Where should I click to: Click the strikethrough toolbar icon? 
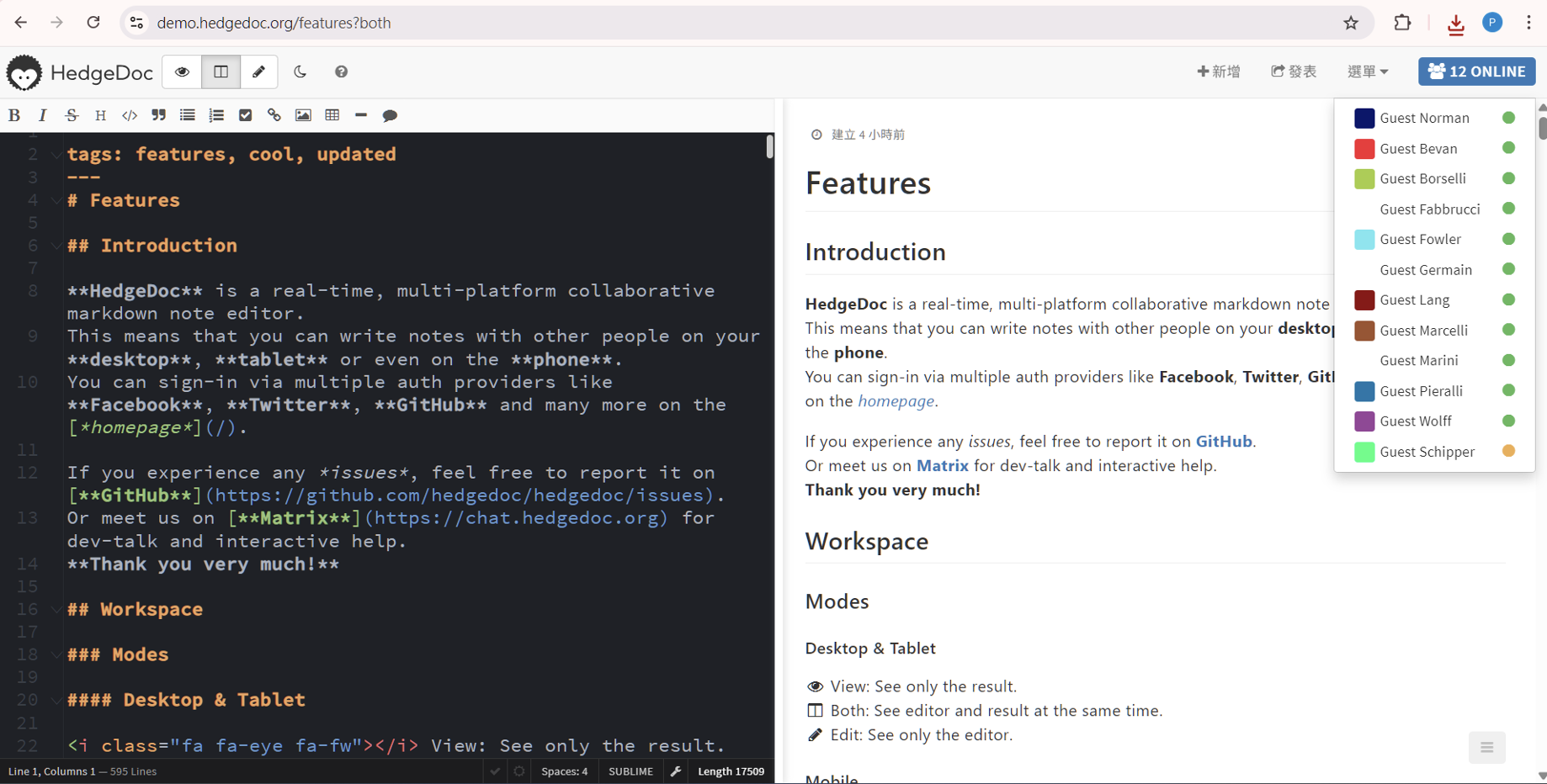coord(72,115)
